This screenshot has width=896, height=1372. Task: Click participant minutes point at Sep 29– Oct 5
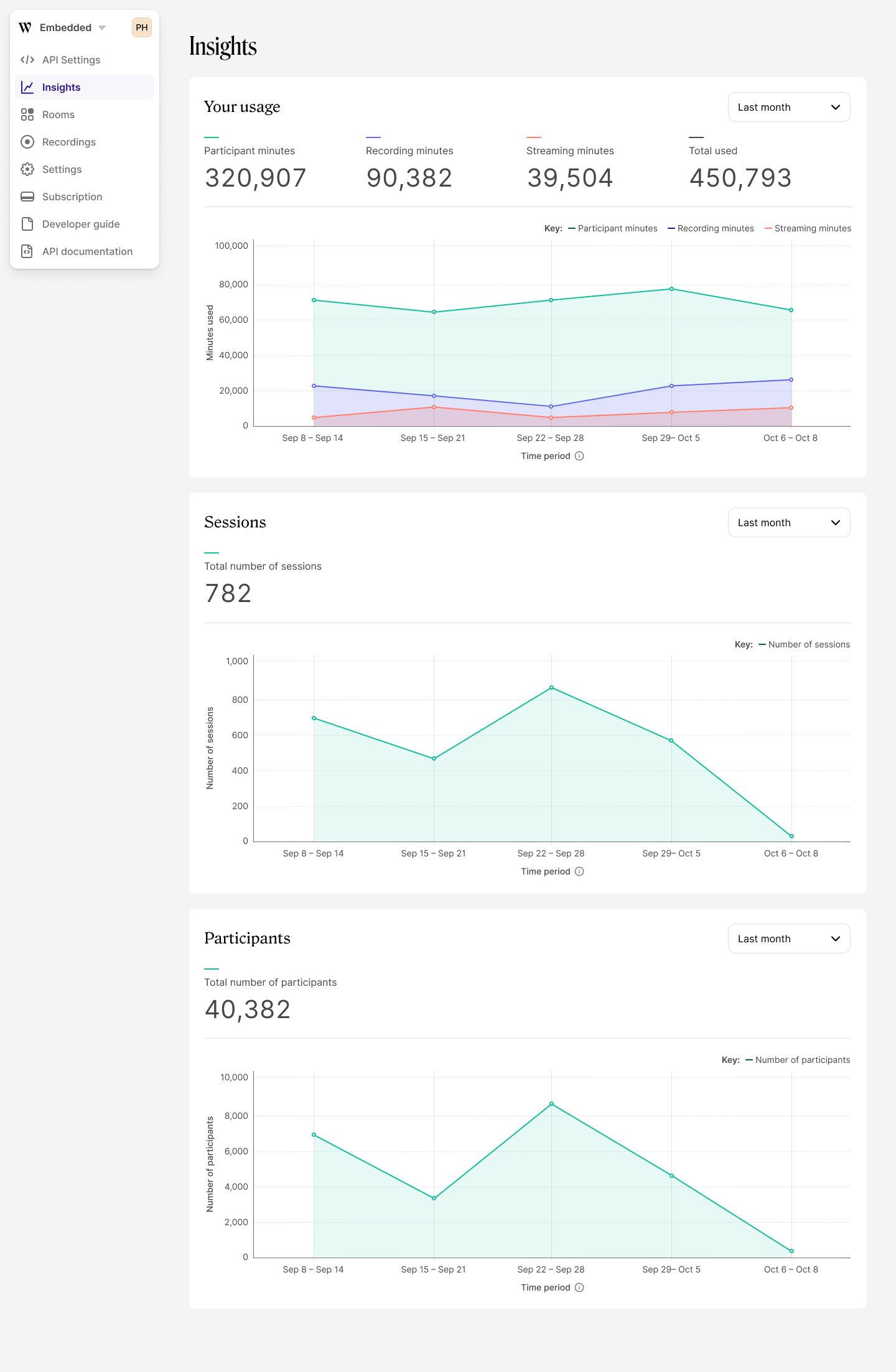(671, 289)
